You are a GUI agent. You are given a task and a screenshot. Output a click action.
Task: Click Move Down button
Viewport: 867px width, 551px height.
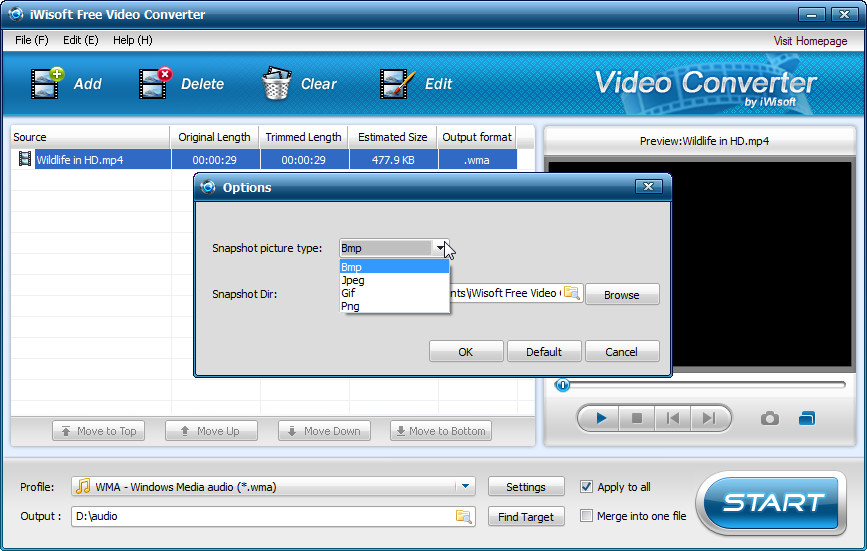[x=325, y=431]
